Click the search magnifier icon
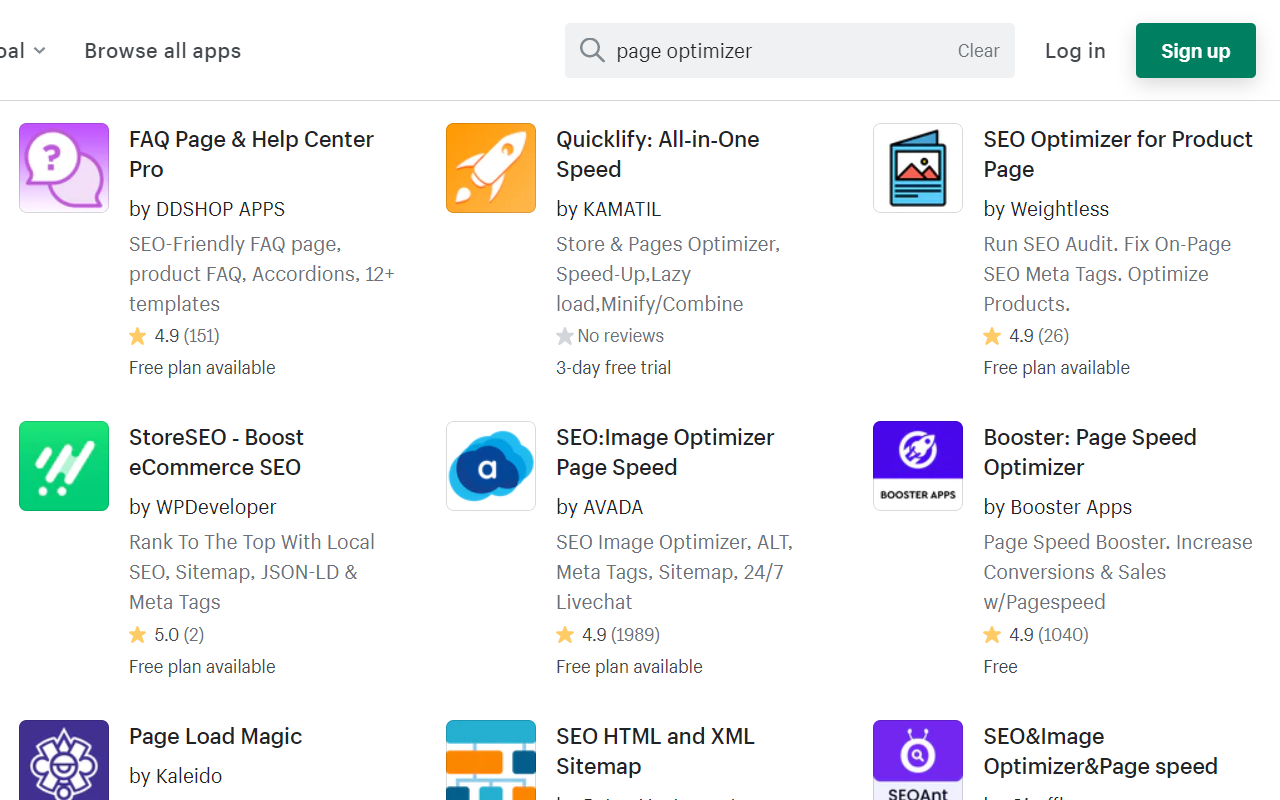Viewport: 1280px width, 800px height. [592, 50]
